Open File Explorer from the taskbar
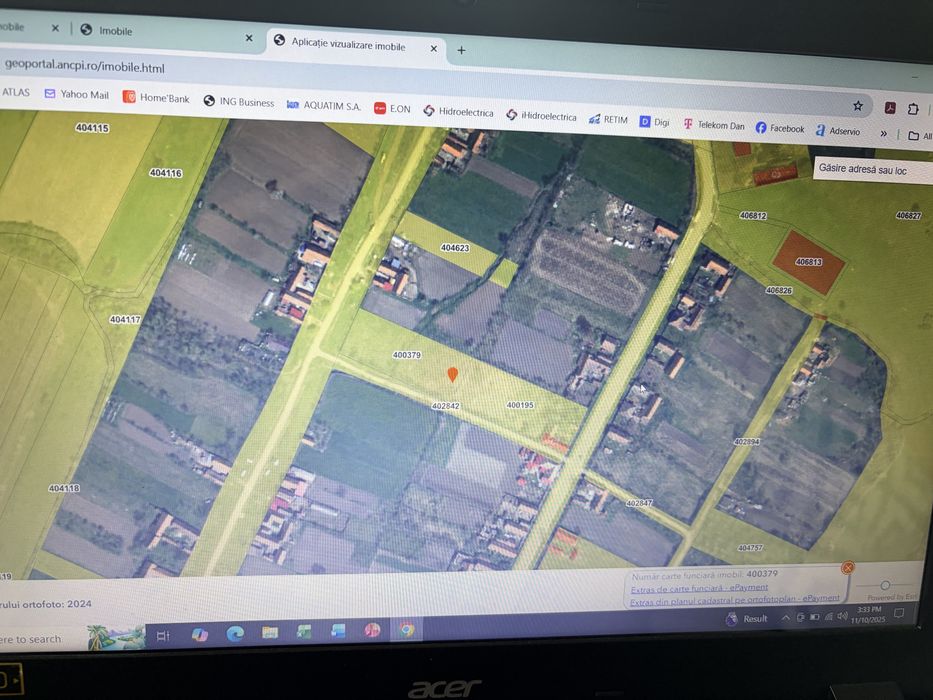The image size is (933, 700). click(x=270, y=632)
